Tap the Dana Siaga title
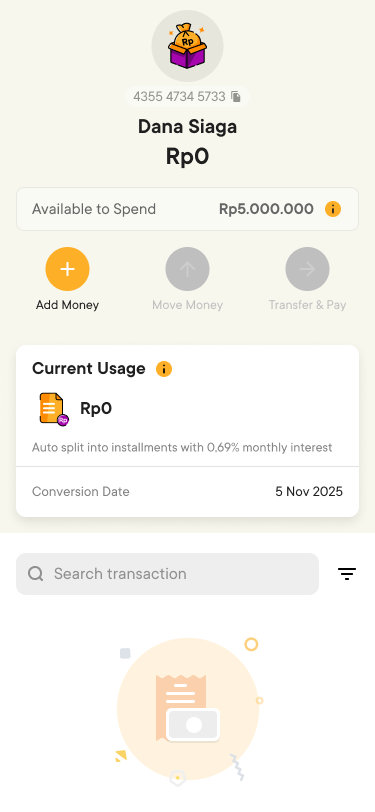 coord(188,127)
